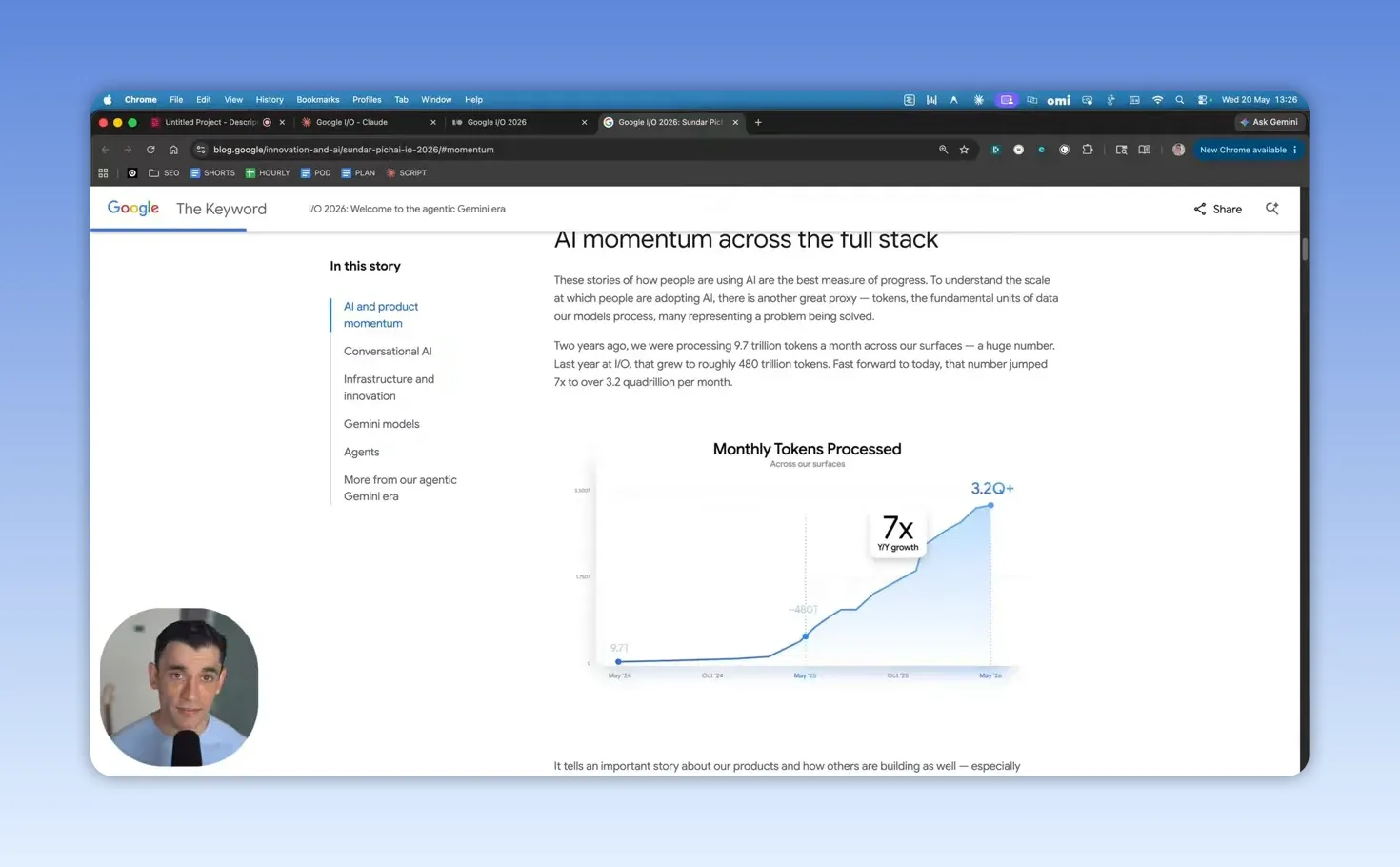
Task: Go to the Chrome home page icon
Action: (x=173, y=150)
